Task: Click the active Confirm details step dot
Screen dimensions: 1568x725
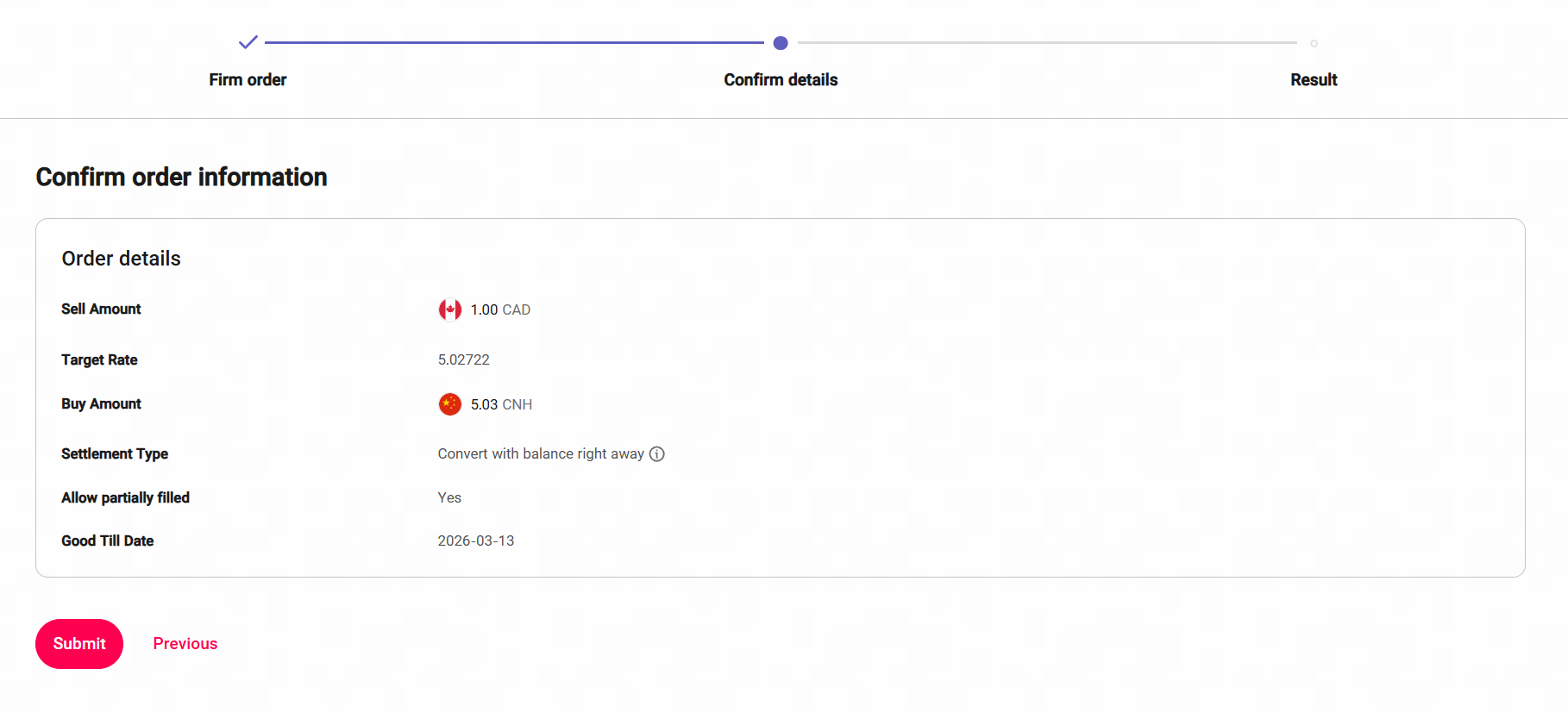Action: (x=781, y=43)
